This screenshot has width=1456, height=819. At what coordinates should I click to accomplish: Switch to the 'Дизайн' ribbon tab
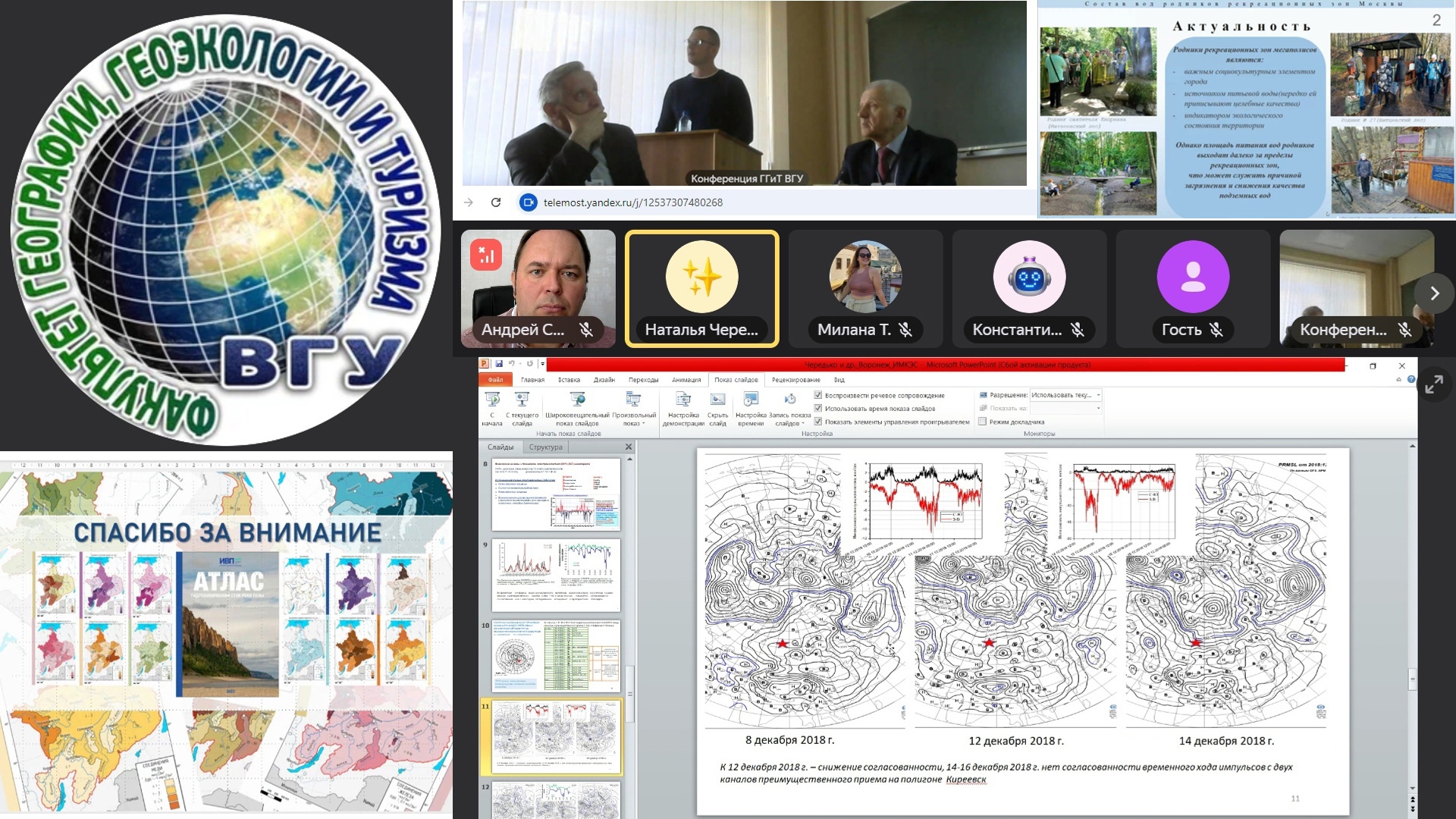tap(604, 380)
